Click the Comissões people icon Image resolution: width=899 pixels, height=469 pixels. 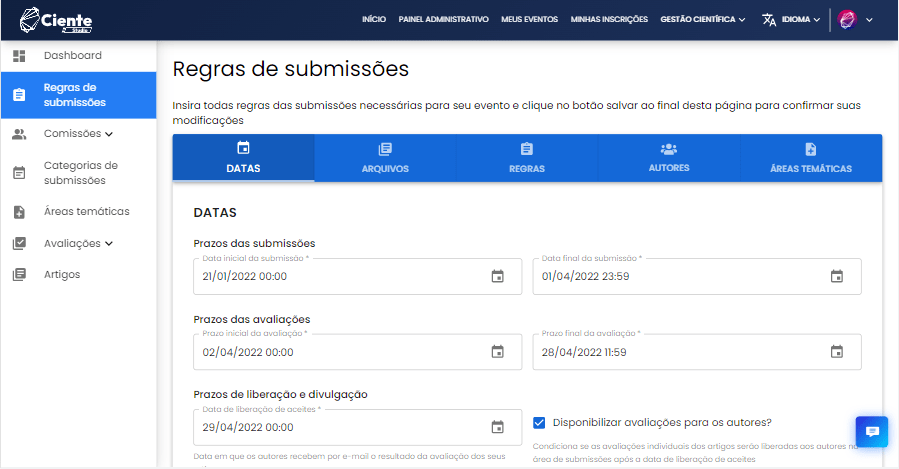[x=19, y=134]
